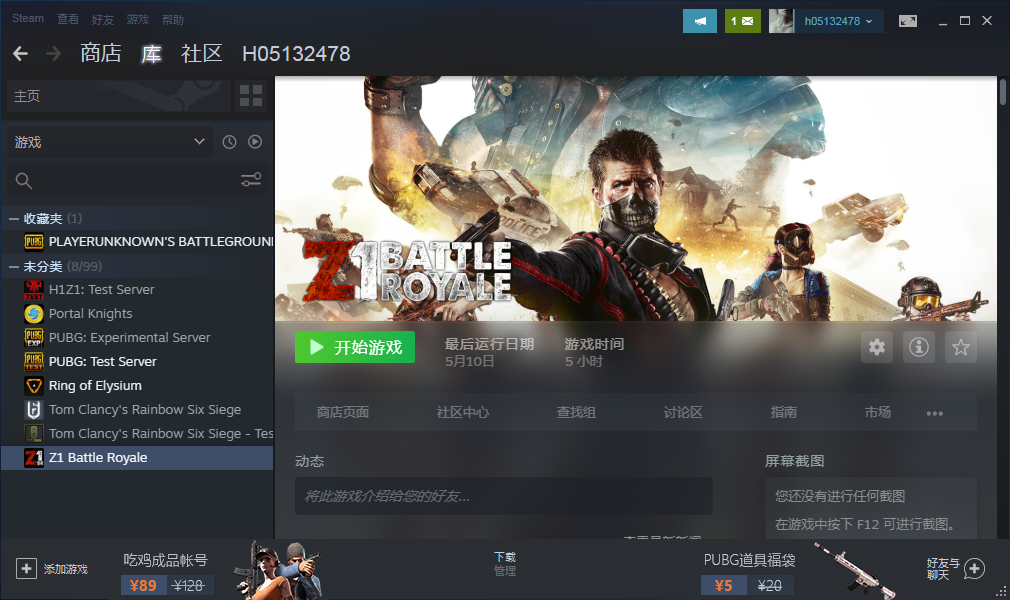This screenshot has height=600, width=1010.
Task: Sort library by recent activity clock icon
Action: tap(229, 142)
